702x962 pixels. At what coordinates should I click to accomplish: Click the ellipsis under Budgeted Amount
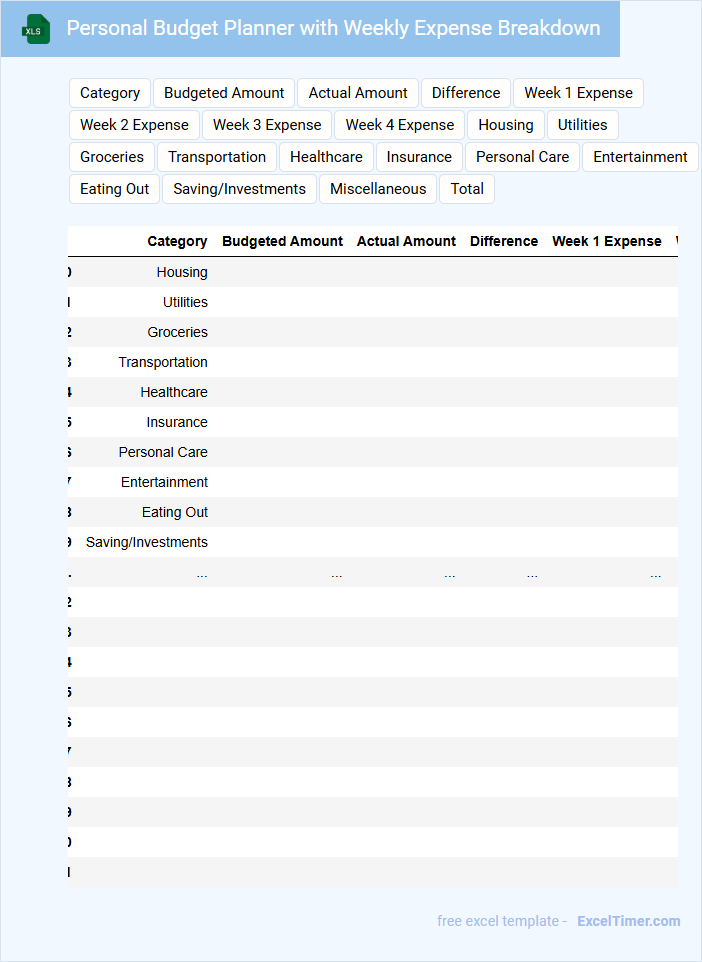point(336,575)
